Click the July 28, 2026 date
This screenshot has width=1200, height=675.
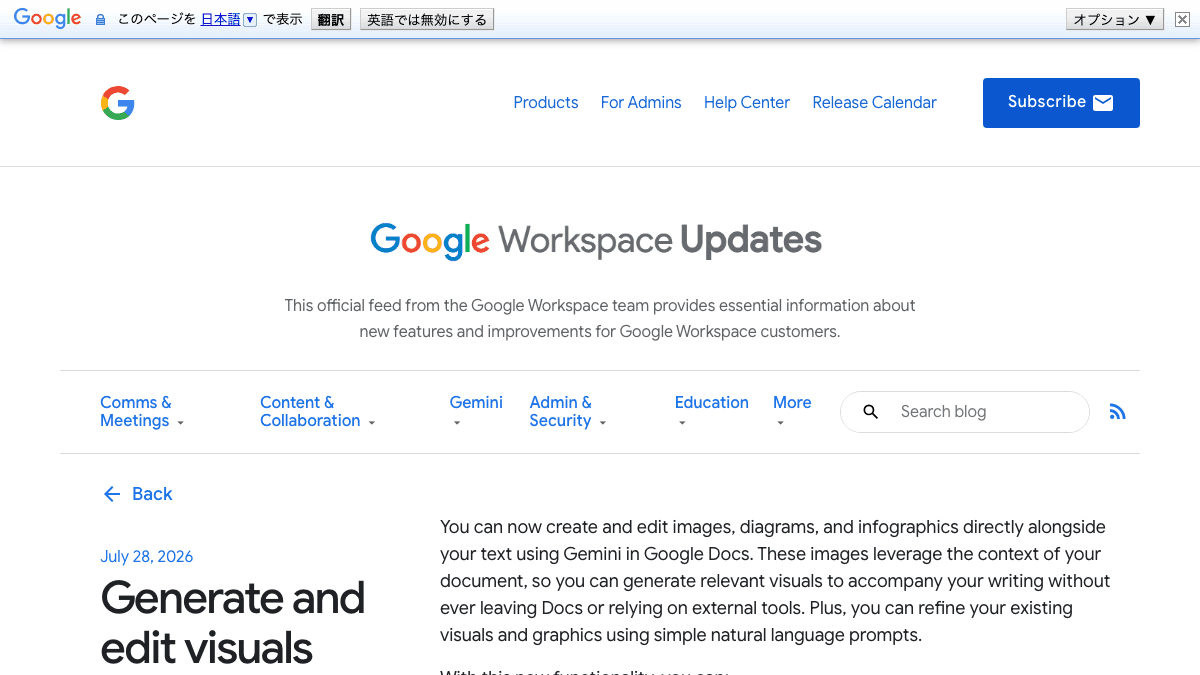click(147, 557)
